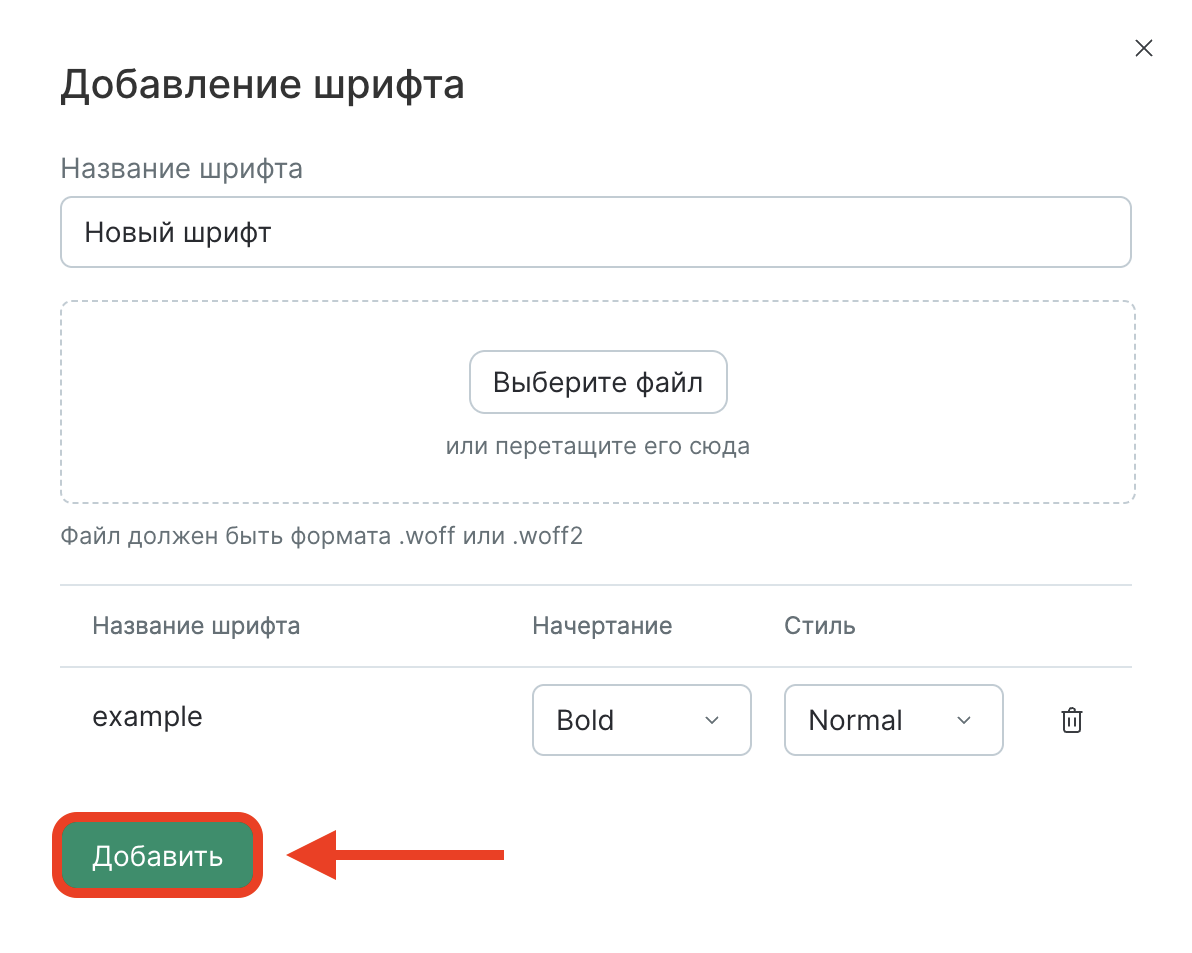Open the Начертание weight dropdown showing Bold
1192x953 pixels.
coord(641,720)
